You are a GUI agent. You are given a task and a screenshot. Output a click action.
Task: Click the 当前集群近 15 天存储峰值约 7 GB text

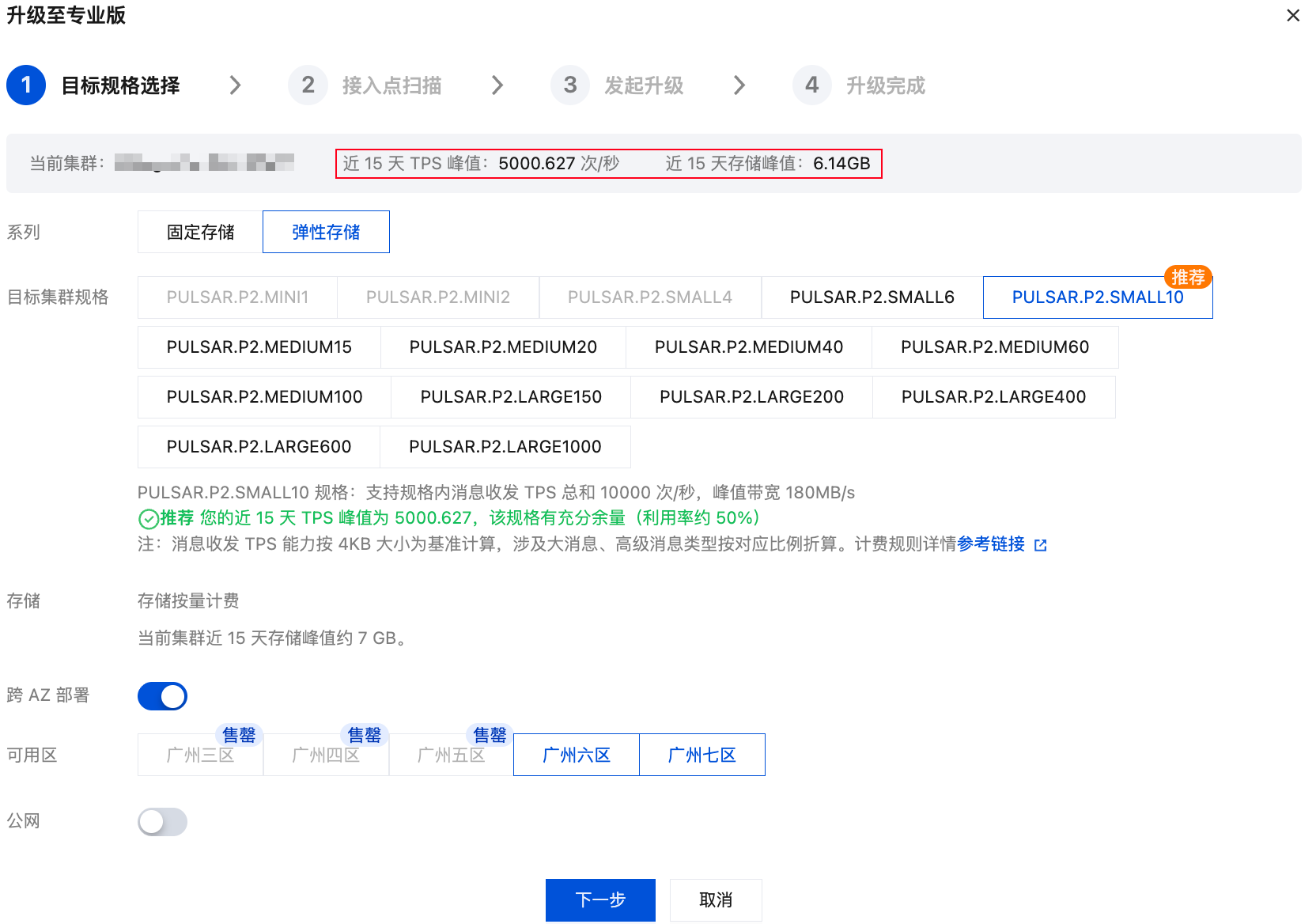[x=272, y=638]
